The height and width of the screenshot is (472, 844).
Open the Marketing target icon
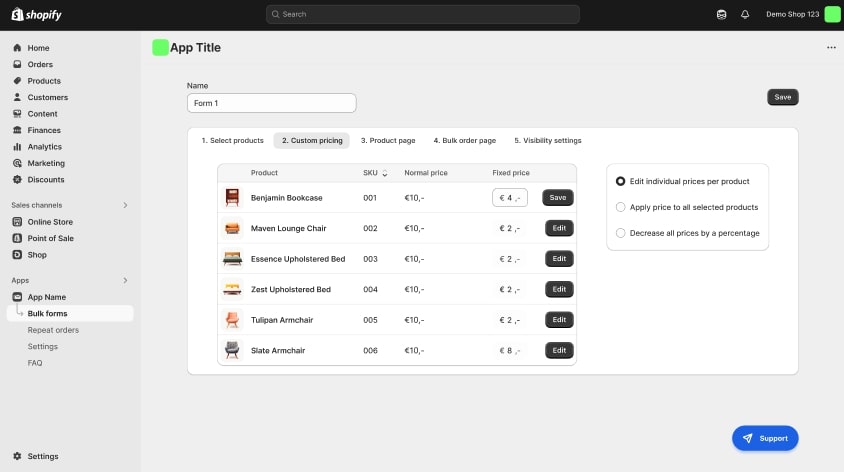[x=17, y=163]
